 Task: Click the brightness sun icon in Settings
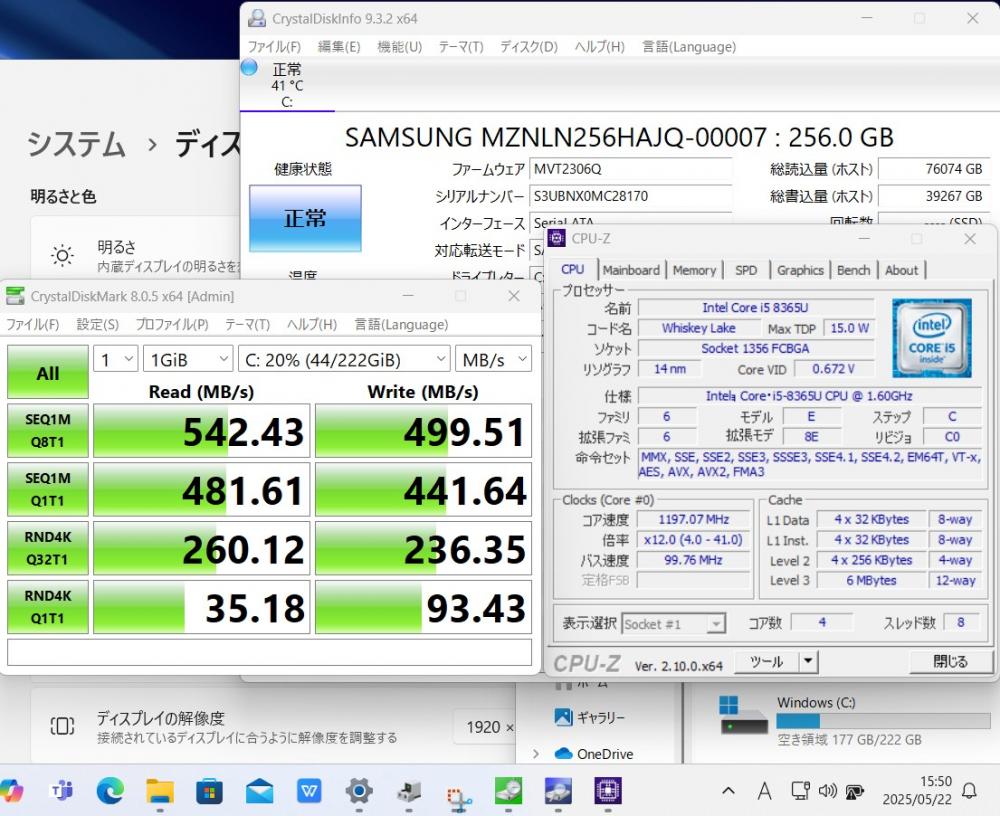62,256
